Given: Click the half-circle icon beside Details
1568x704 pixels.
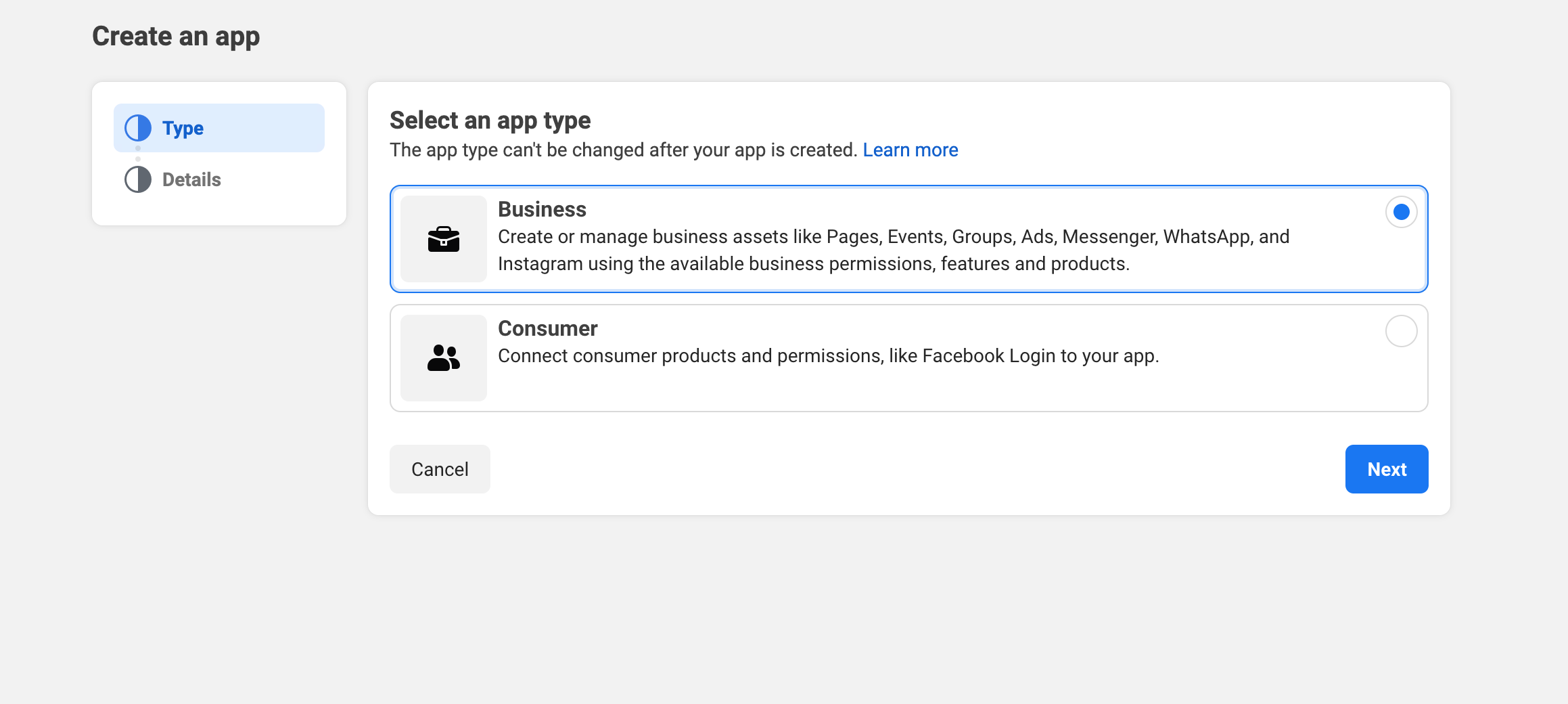Looking at the screenshot, I should [x=138, y=179].
